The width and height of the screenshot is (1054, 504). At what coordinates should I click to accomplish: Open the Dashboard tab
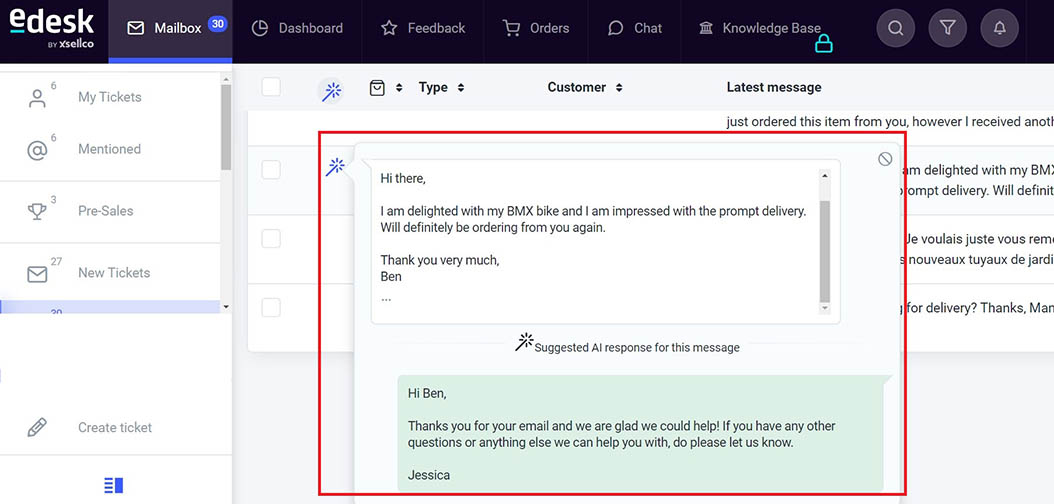tap(296, 28)
